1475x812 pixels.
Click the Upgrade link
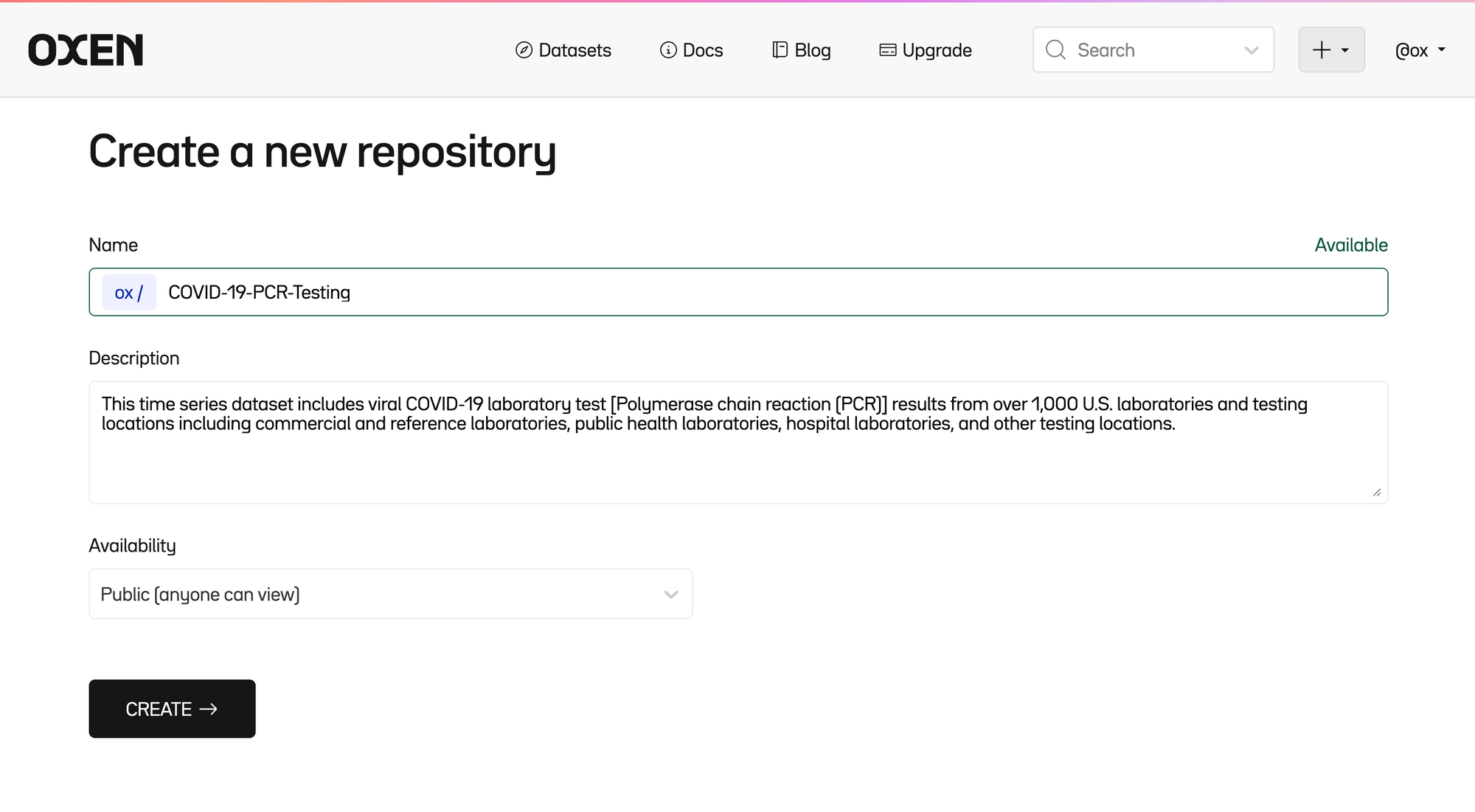pos(937,50)
